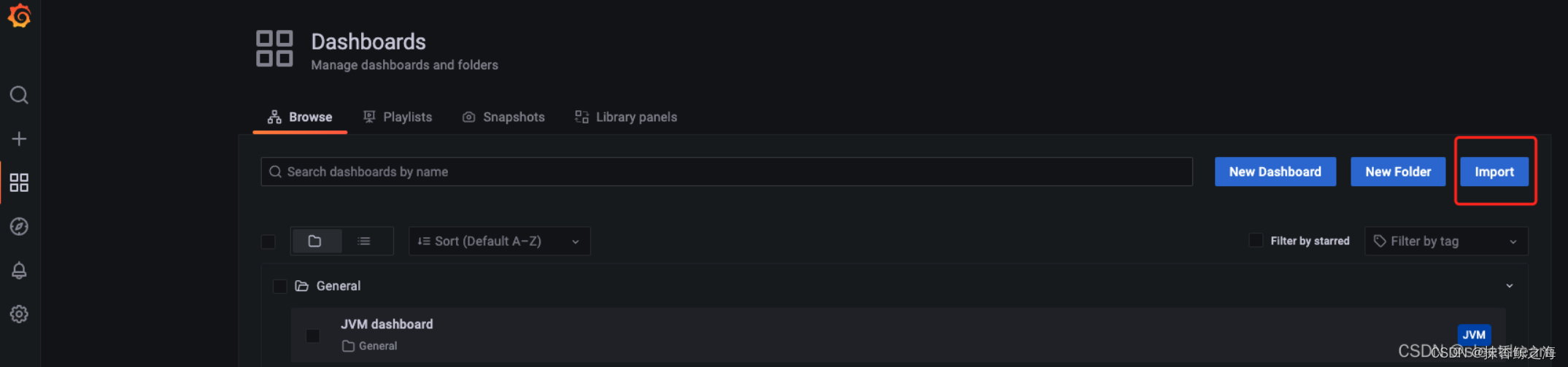The width and height of the screenshot is (1568, 367).
Task: Check the select-all dashboards checkbox
Action: click(269, 242)
